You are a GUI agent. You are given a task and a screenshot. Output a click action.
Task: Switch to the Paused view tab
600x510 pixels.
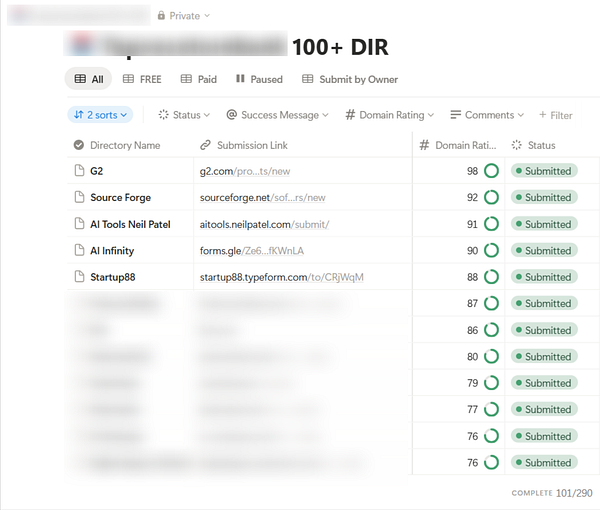pyautogui.click(x=259, y=79)
